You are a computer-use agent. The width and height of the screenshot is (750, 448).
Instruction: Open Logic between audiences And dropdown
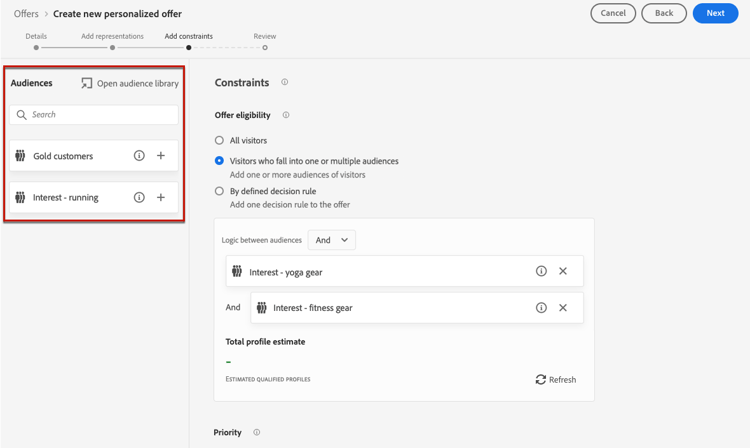[331, 240]
